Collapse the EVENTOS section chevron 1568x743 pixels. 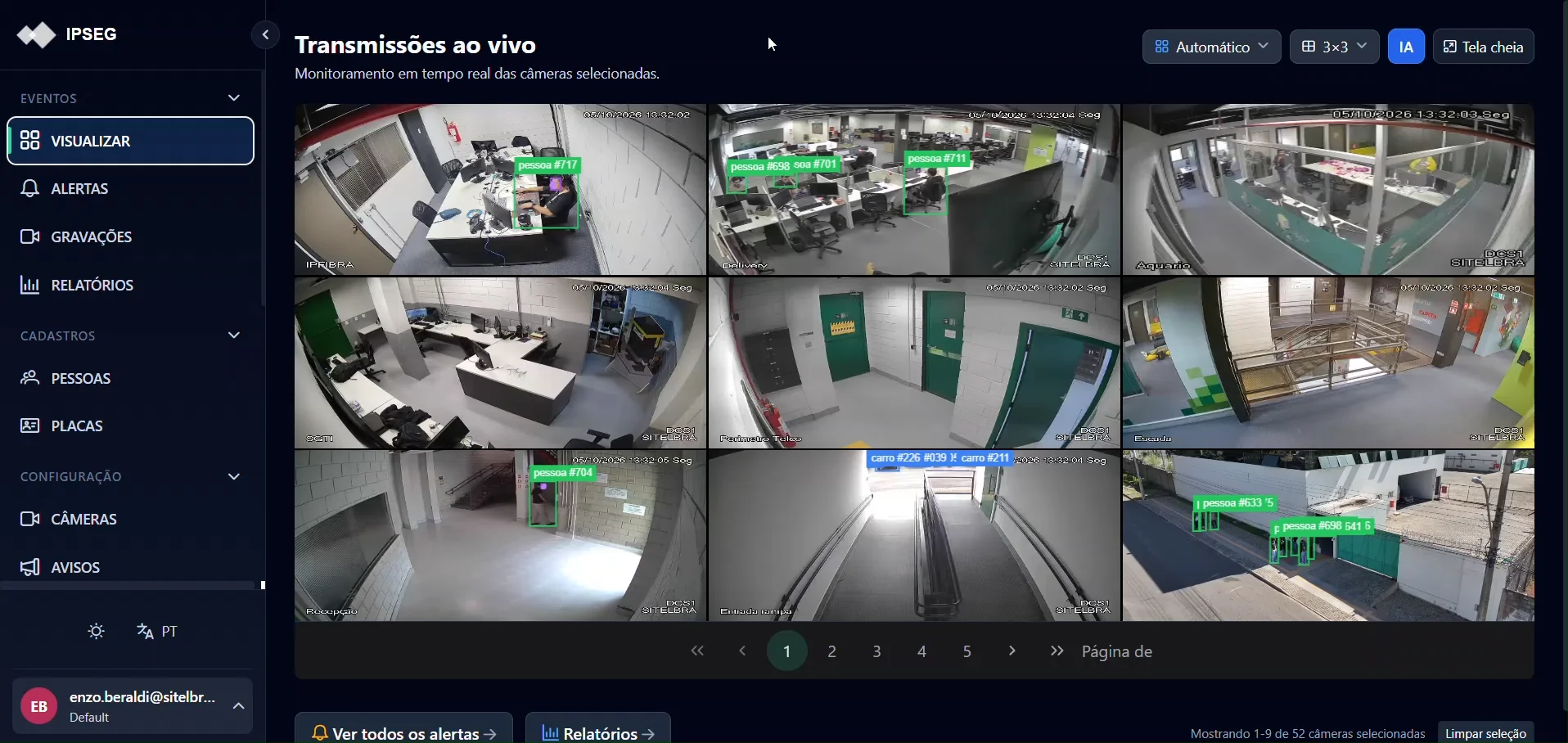[234, 98]
